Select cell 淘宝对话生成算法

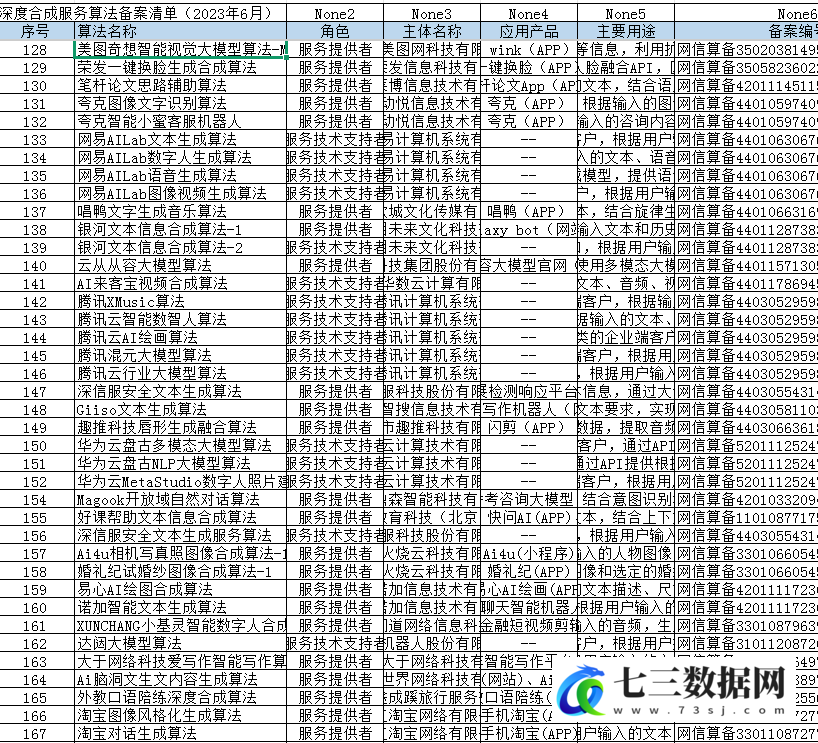pyautogui.click(x=181, y=734)
